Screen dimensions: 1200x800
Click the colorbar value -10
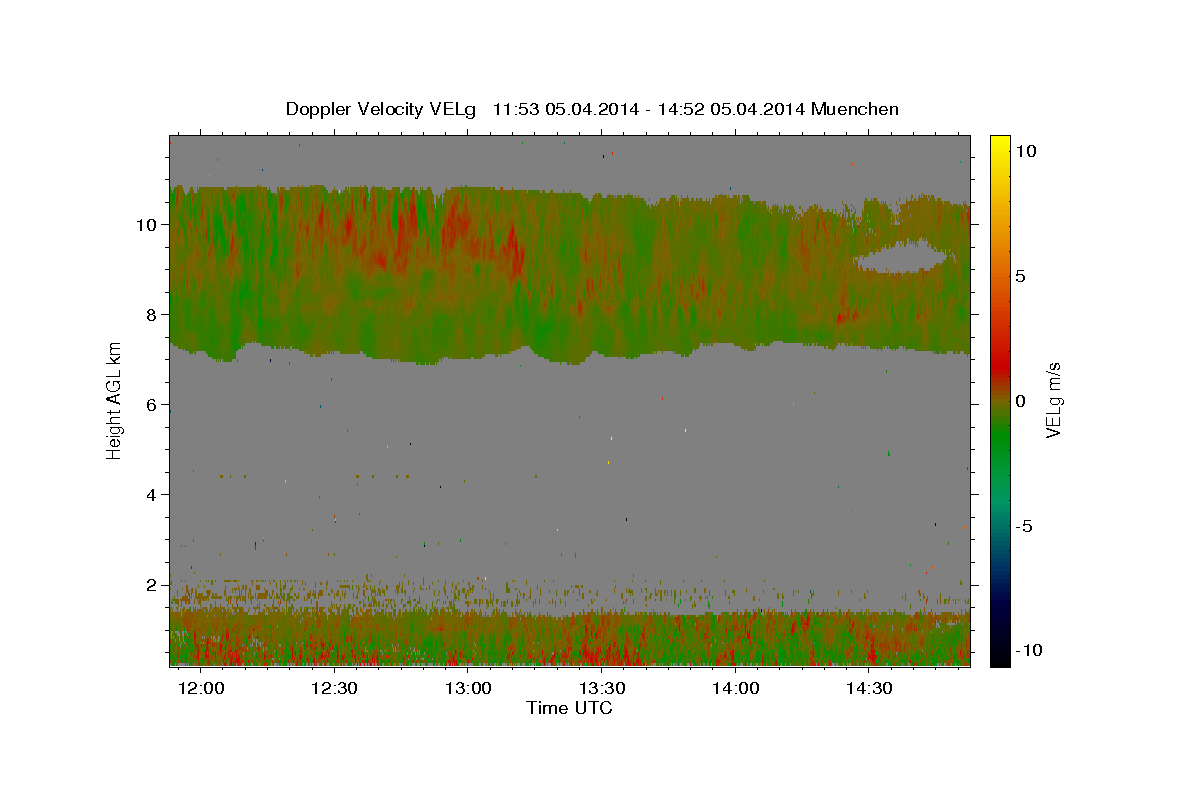[1028, 650]
